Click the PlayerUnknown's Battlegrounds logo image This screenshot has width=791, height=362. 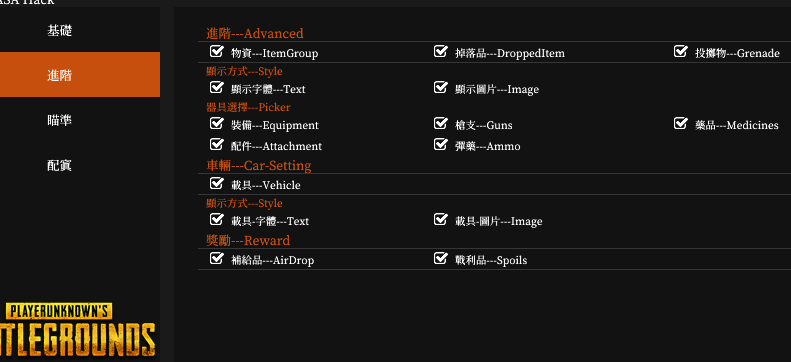click(x=78, y=330)
